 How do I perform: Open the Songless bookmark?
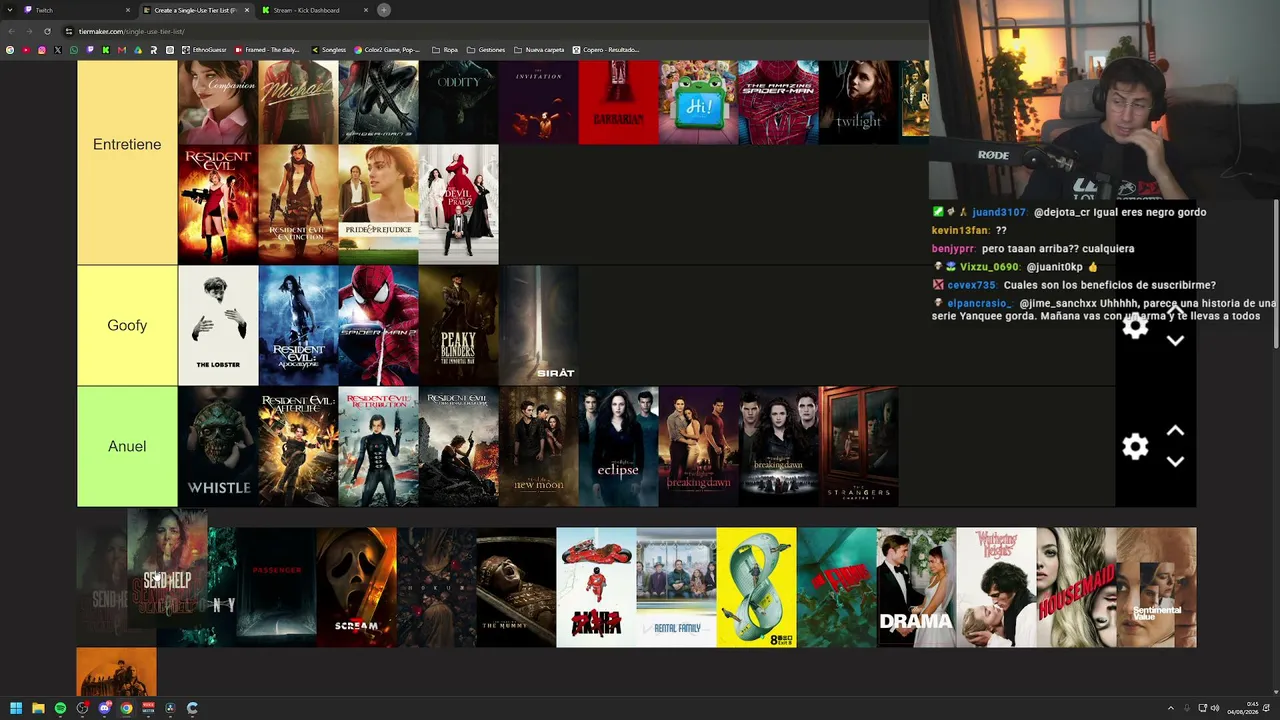tap(329, 50)
